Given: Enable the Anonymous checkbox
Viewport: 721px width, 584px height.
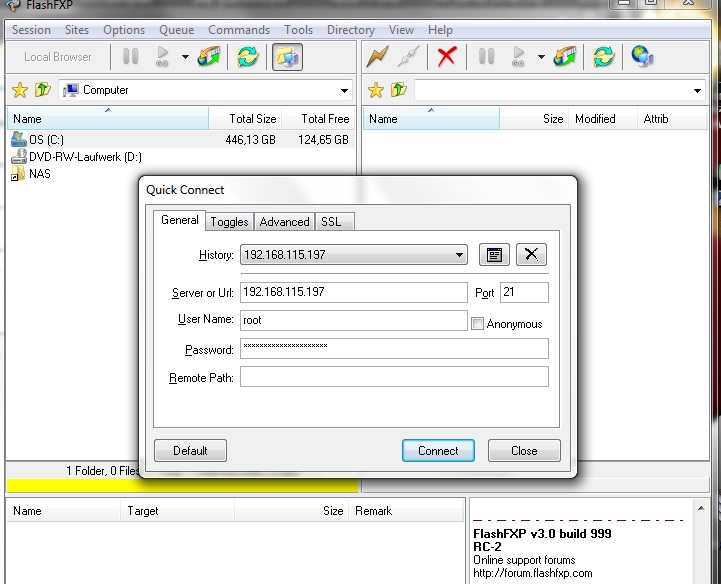Looking at the screenshot, I should 477,324.
